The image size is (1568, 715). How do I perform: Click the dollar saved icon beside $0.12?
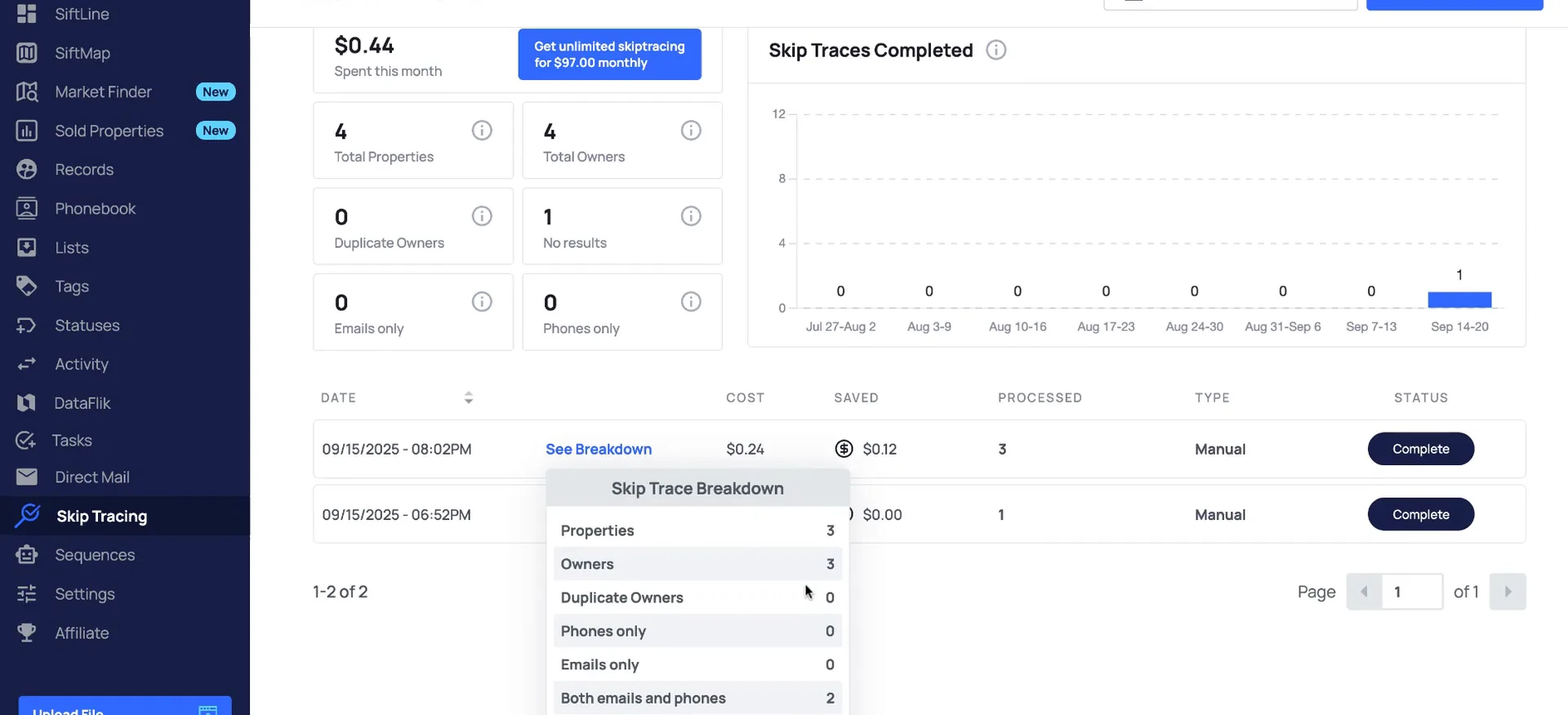pyautogui.click(x=844, y=449)
